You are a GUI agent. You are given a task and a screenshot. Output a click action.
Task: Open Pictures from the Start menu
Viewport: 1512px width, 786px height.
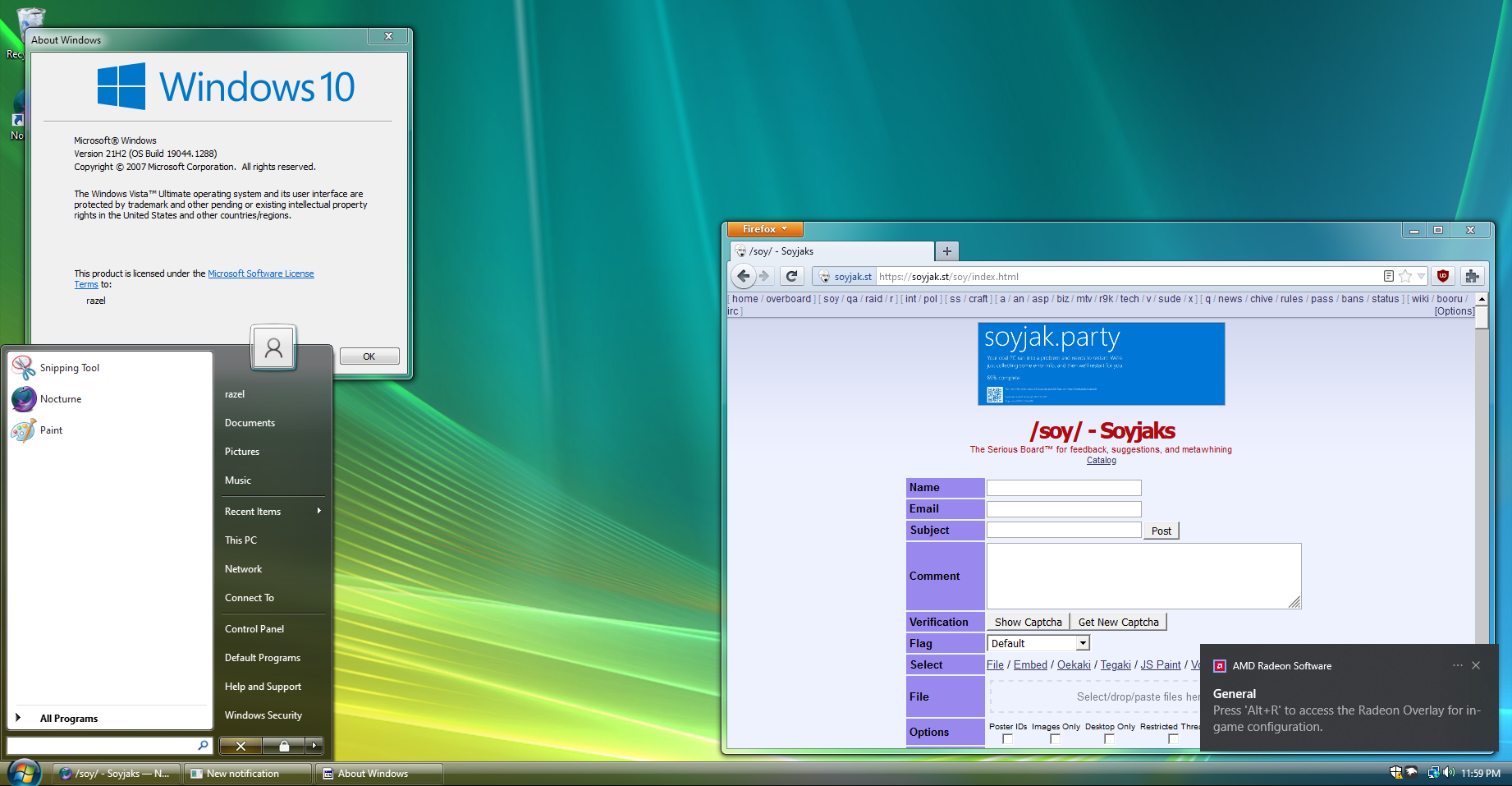click(242, 452)
